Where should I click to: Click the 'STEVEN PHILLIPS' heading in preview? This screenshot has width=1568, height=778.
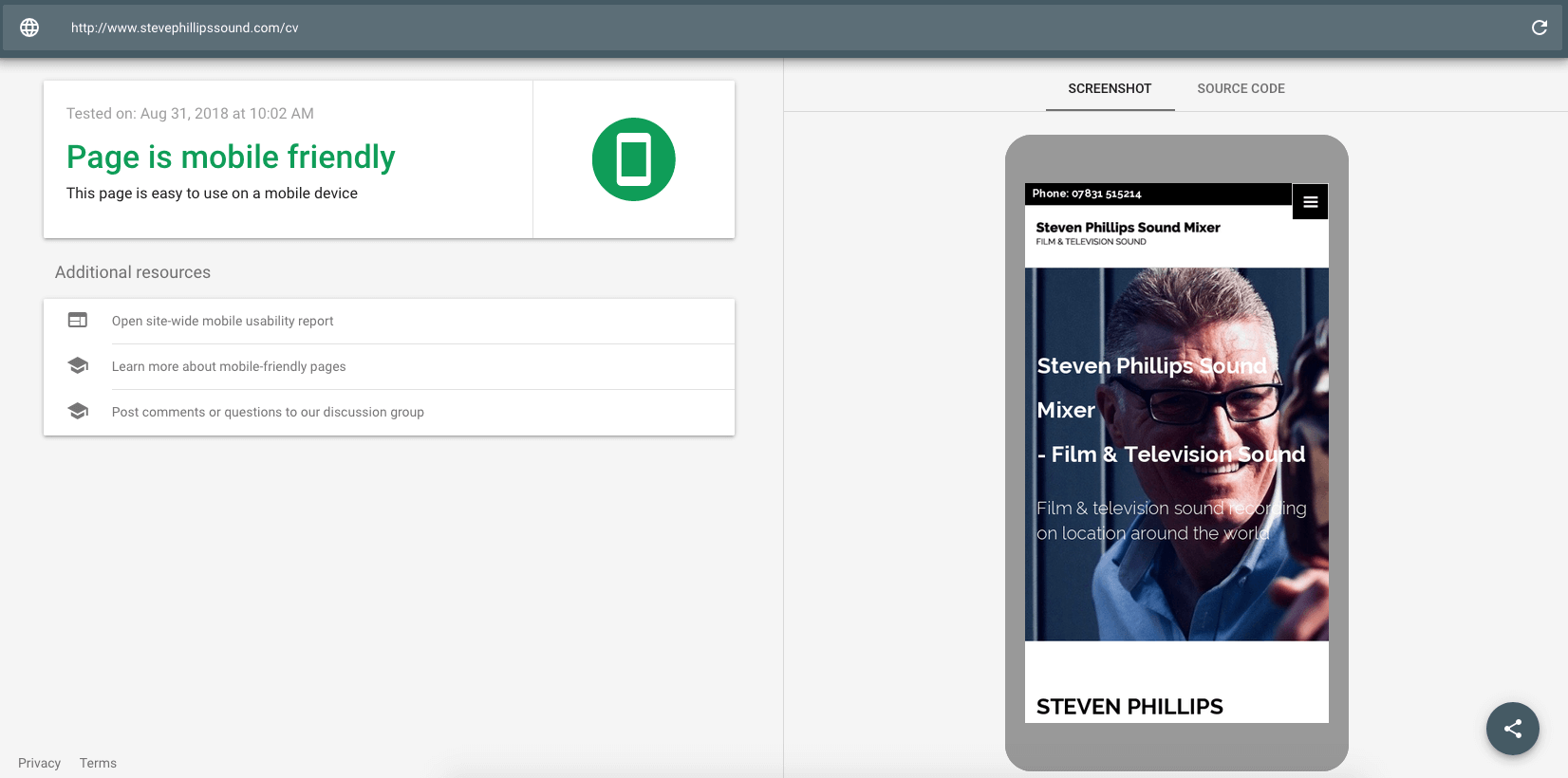pos(1129,707)
